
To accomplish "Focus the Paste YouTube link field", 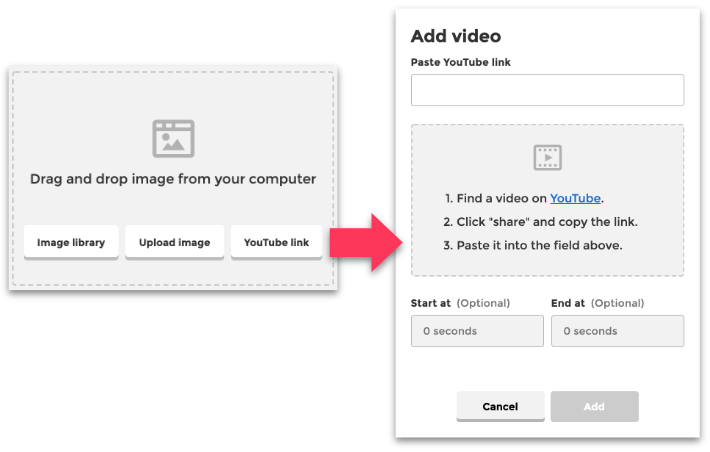I will pyautogui.click(x=547, y=90).
